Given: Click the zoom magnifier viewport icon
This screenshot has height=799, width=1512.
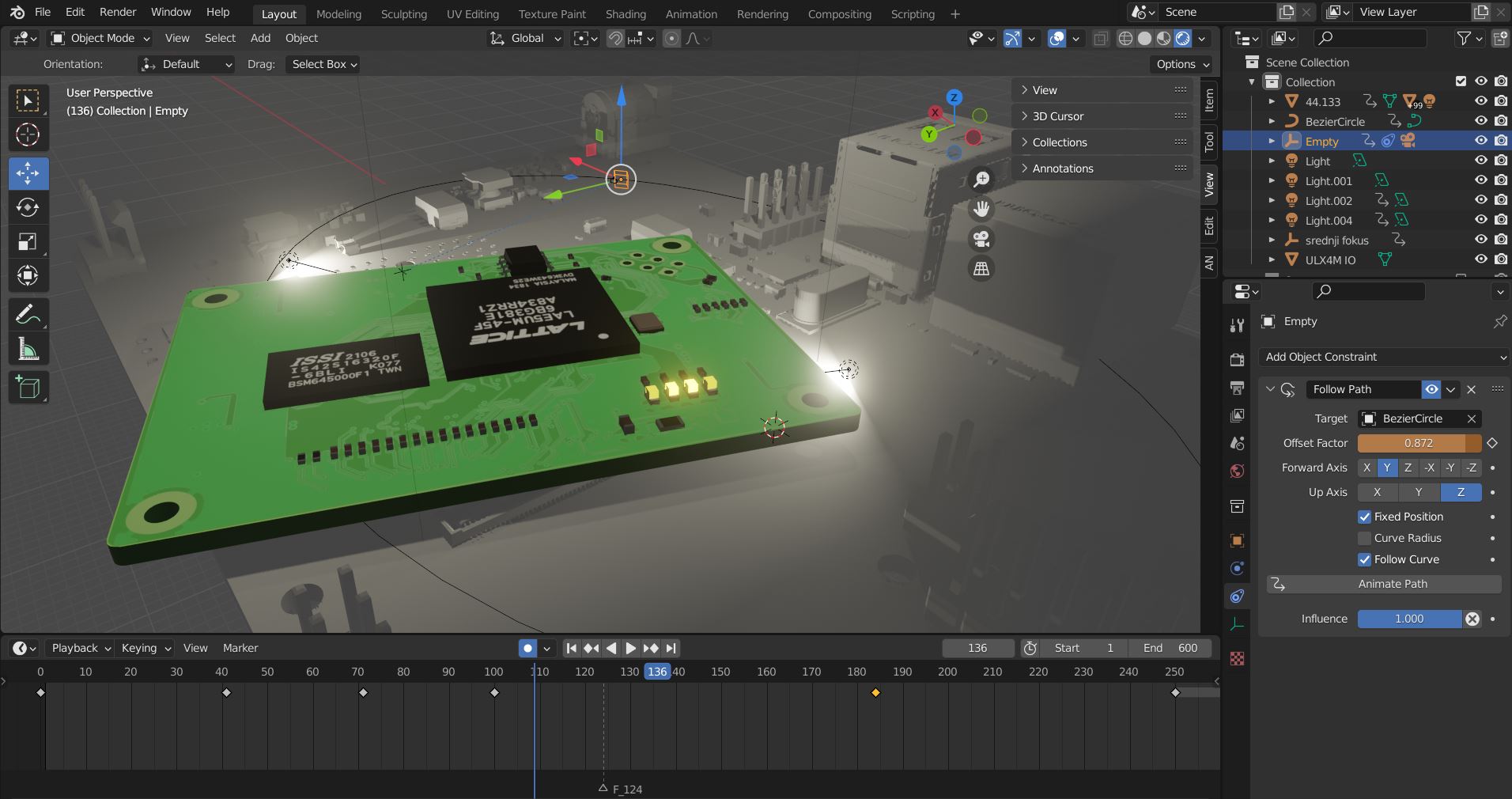Looking at the screenshot, I should (981, 180).
